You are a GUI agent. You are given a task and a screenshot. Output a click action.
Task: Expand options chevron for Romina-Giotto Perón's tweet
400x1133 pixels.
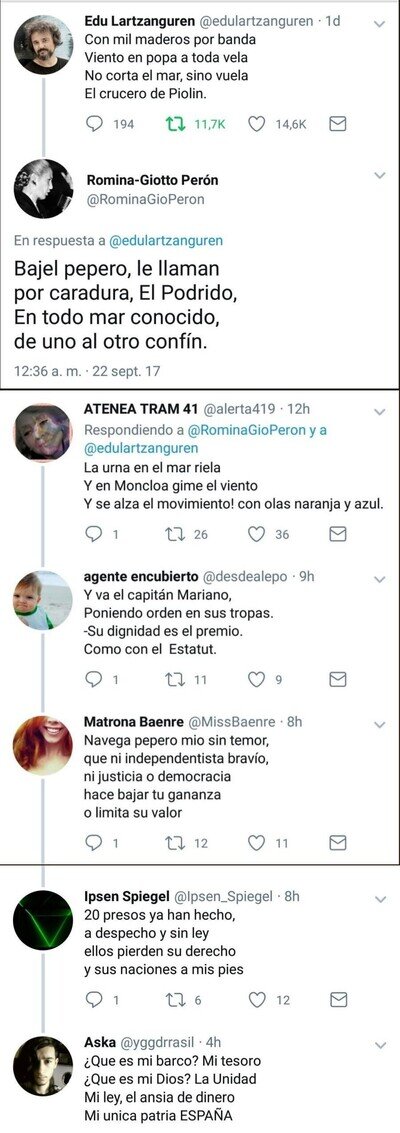(x=379, y=176)
